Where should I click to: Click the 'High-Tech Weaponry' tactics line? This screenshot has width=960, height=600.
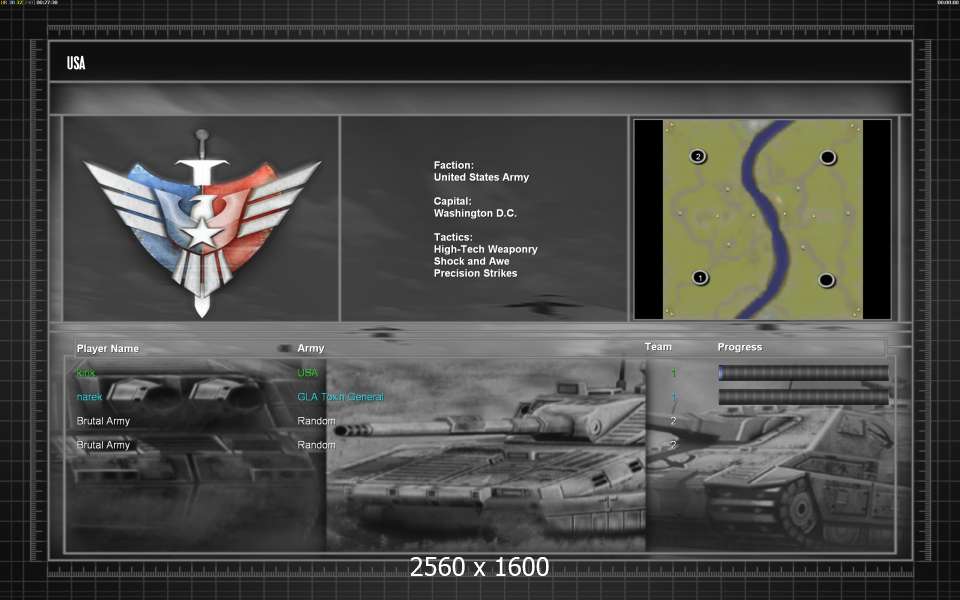pos(486,250)
